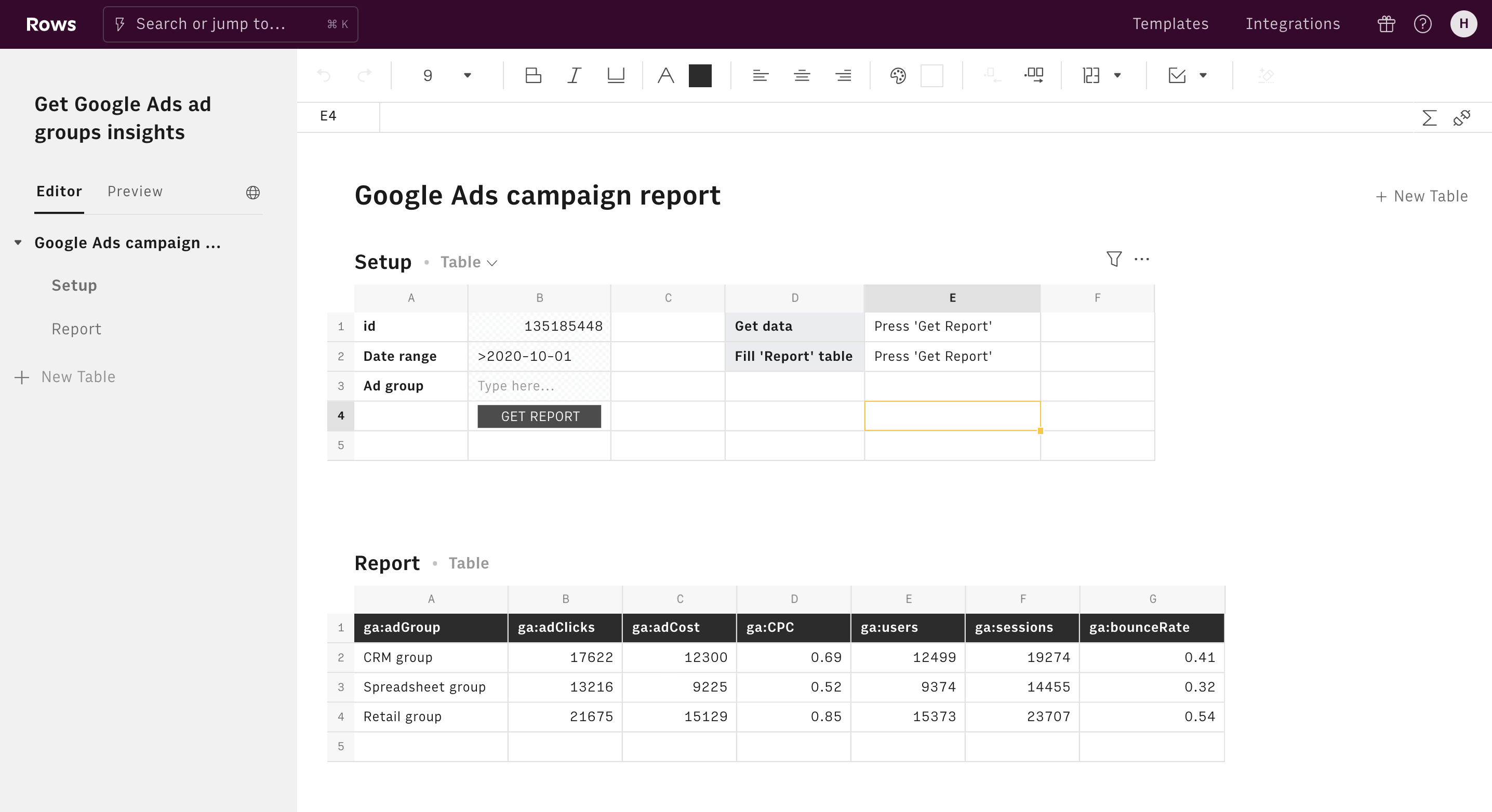Click the gift icon in header
The image size is (1492, 812).
click(x=1386, y=24)
